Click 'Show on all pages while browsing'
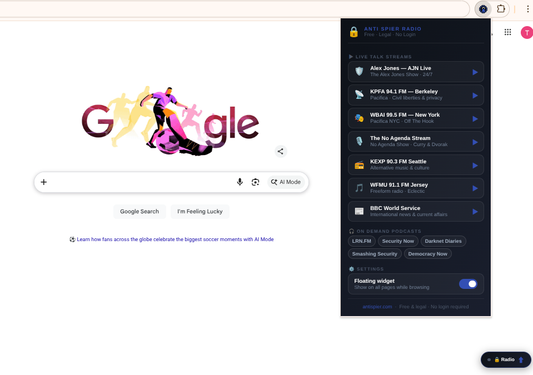This screenshot has width=533, height=375. pyautogui.click(x=392, y=287)
